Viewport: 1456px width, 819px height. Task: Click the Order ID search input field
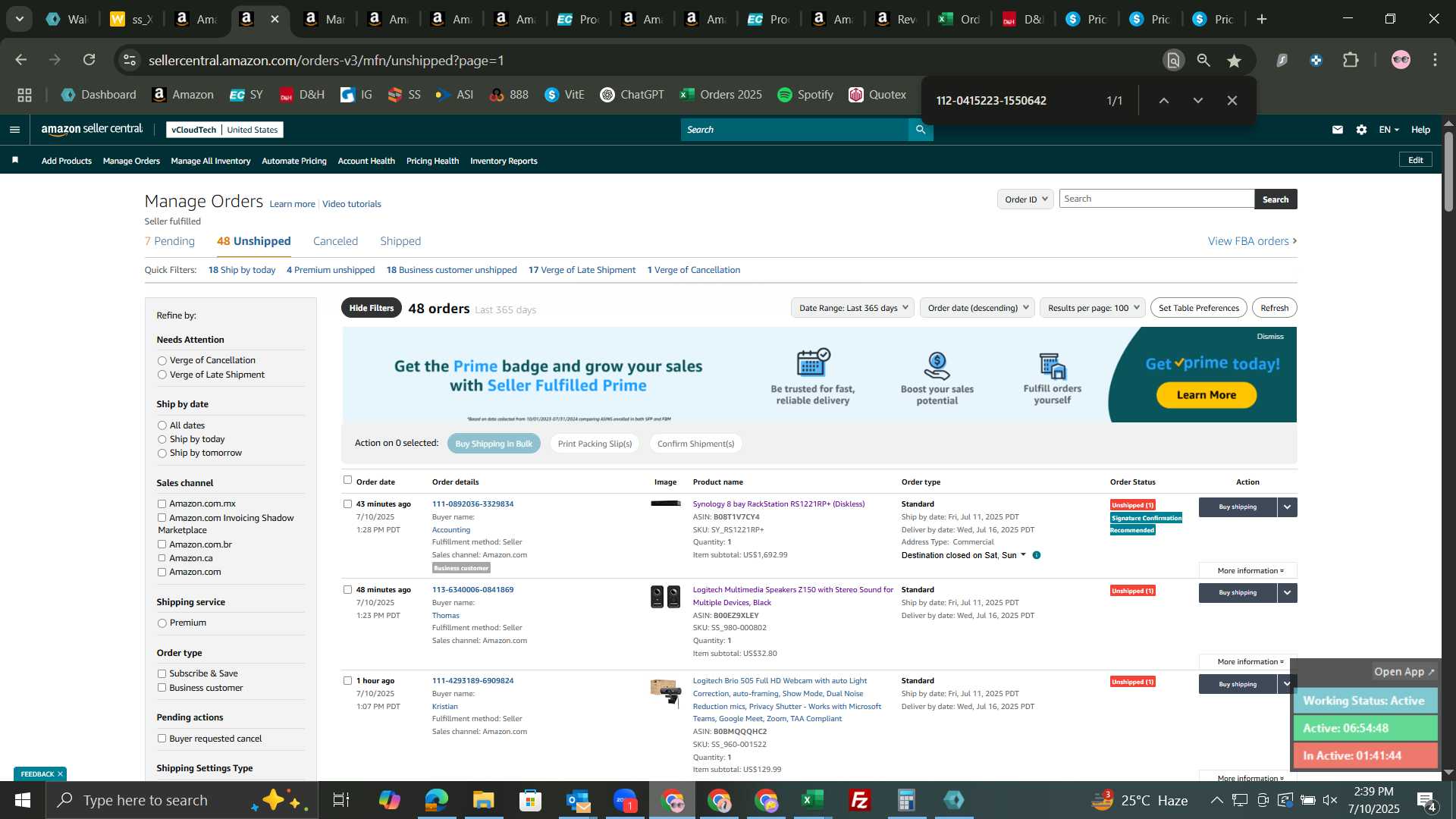[1156, 199]
